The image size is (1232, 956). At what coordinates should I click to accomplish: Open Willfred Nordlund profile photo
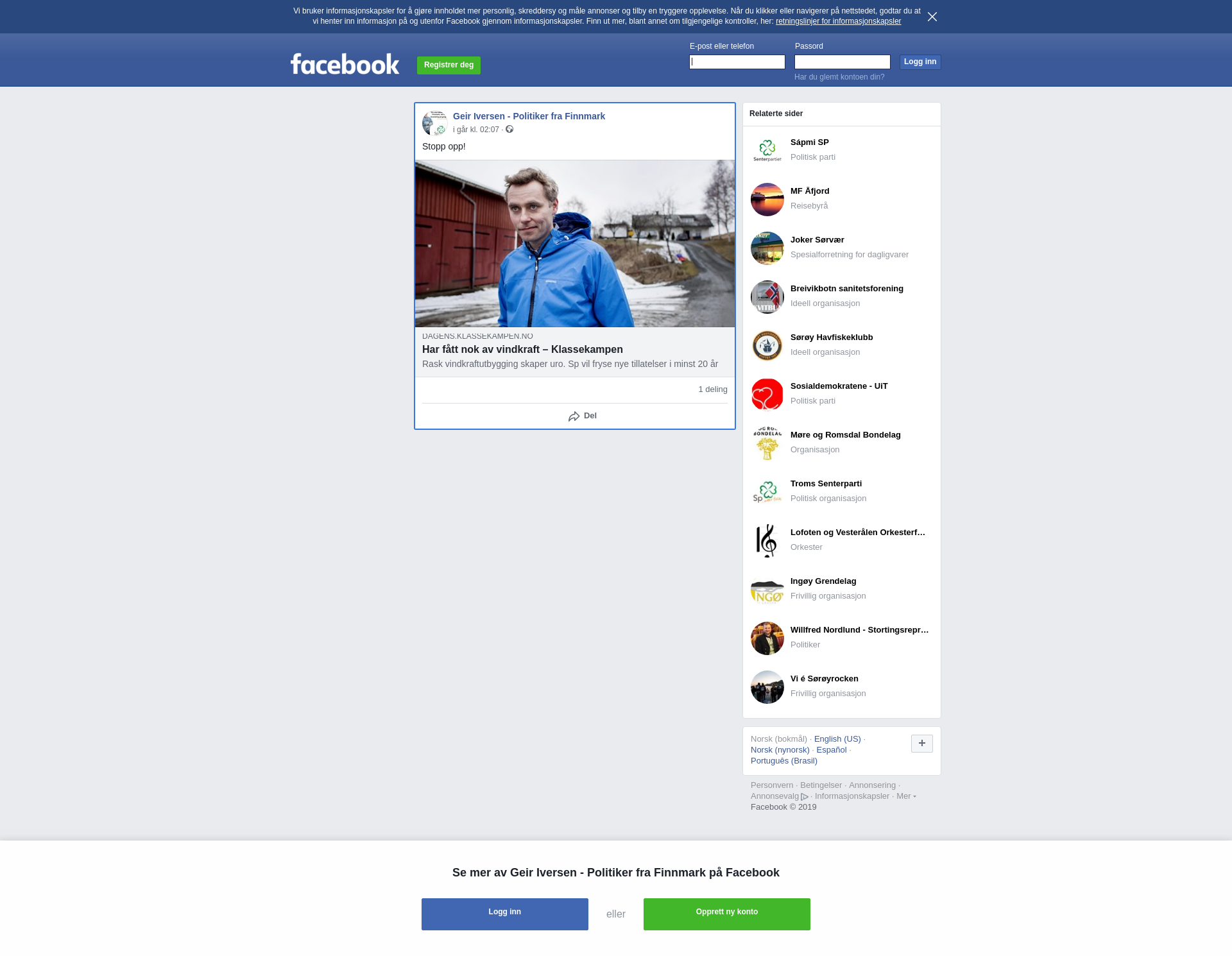[x=767, y=638]
